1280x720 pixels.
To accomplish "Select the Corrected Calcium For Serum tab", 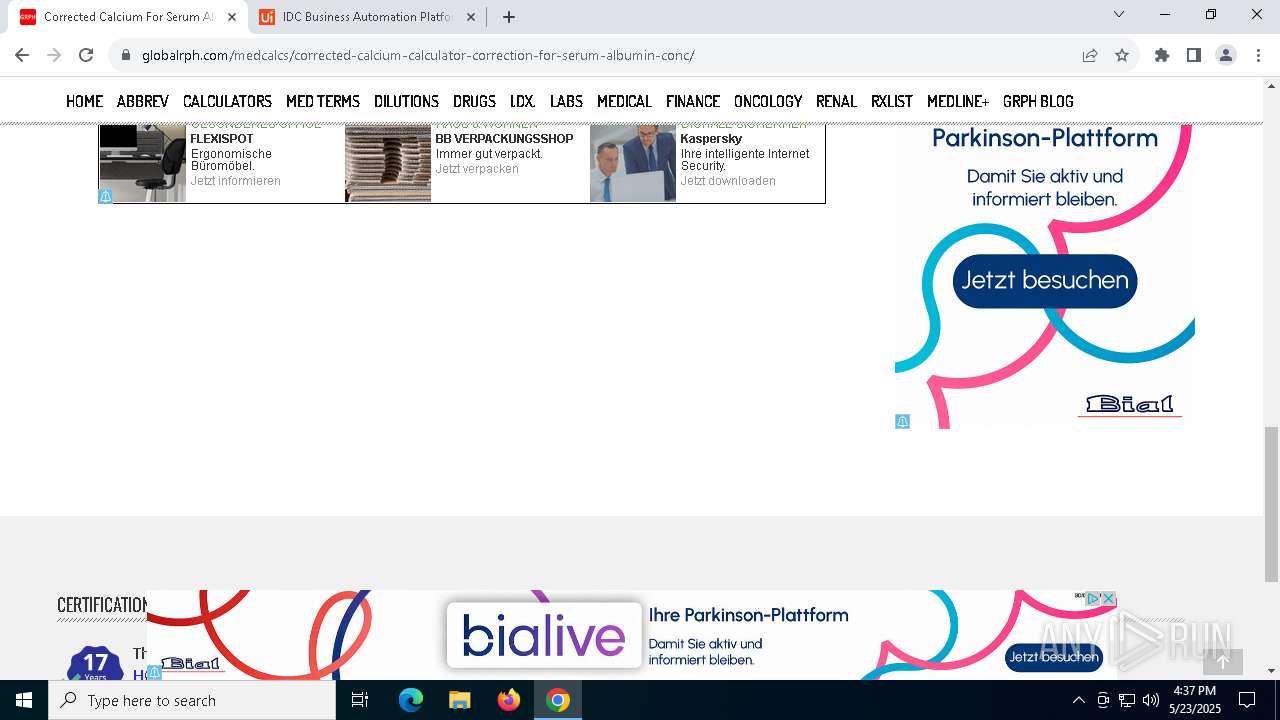I will click(x=128, y=17).
